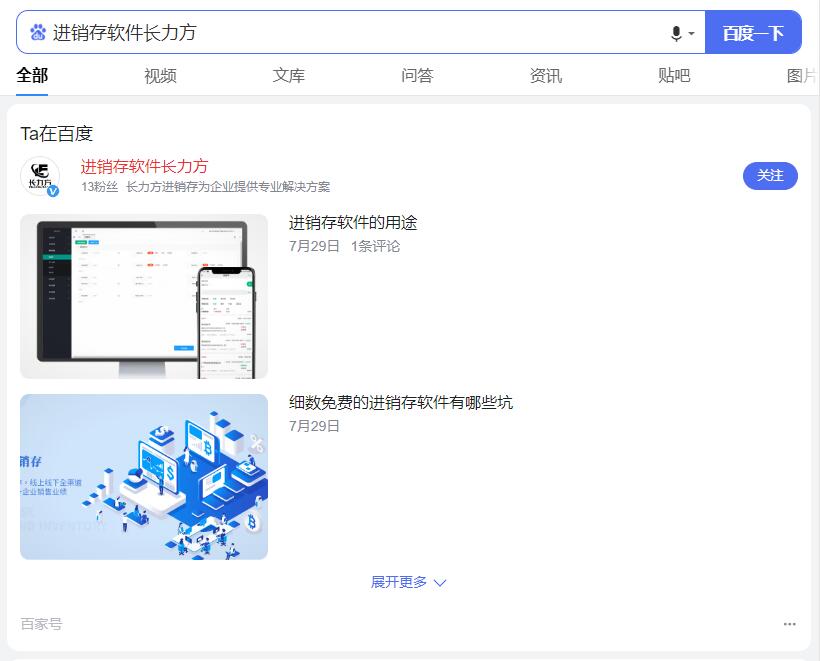The width and height of the screenshot is (820, 661).
Task: Open article 细数免费的进销存软件有哪些坑
Action: coord(401,402)
